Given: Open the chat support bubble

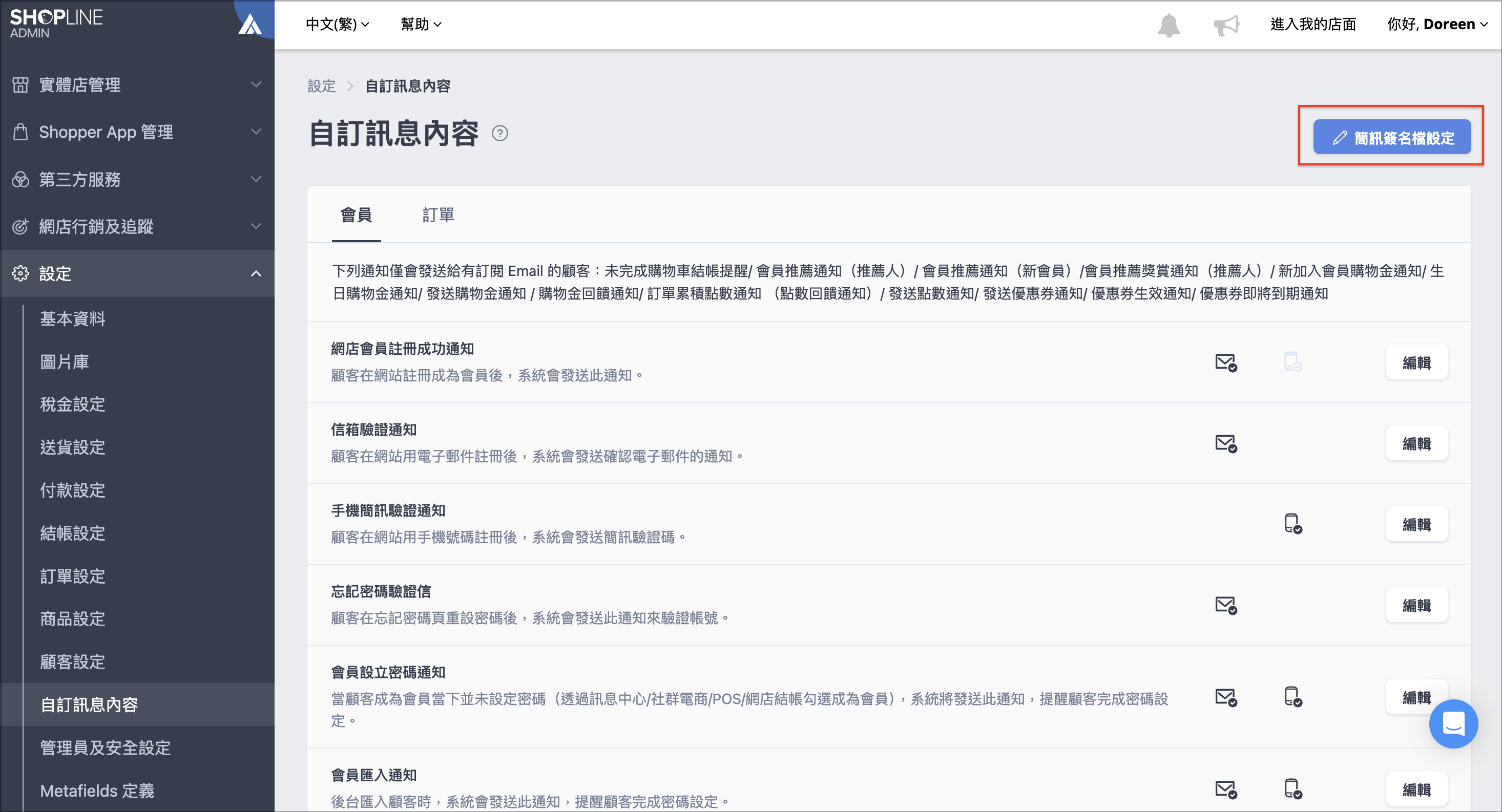Looking at the screenshot, I should tap(1453, 723).
